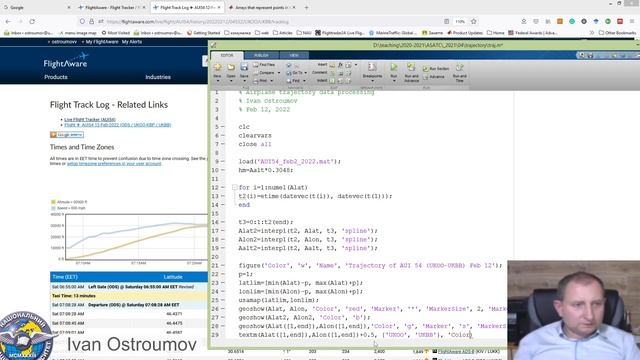Click Print in the MATLAB toolbar
The width and height of the screenshot is (640, 360).
tap(261, 81)
